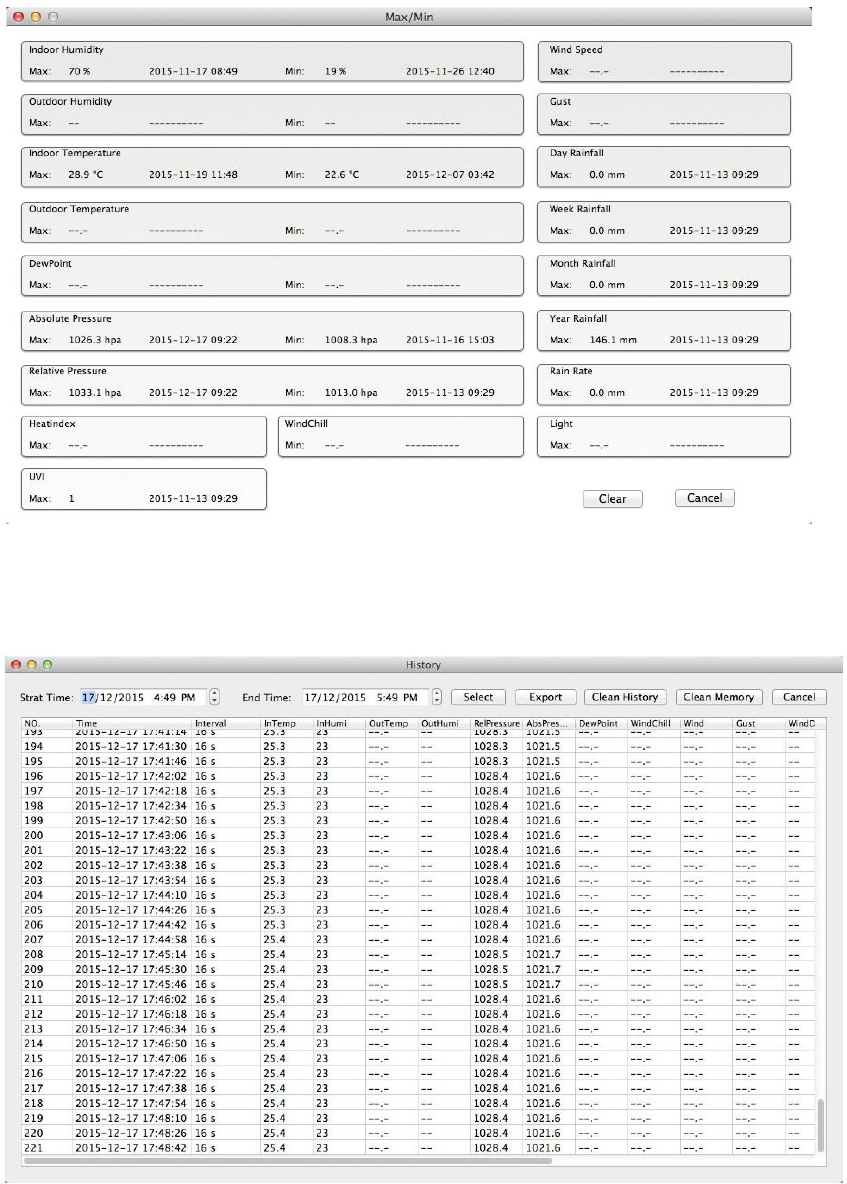The width and height of the screenshot is (847, 1184).
Task: Click the NO. column header
Action: (47, 723)
